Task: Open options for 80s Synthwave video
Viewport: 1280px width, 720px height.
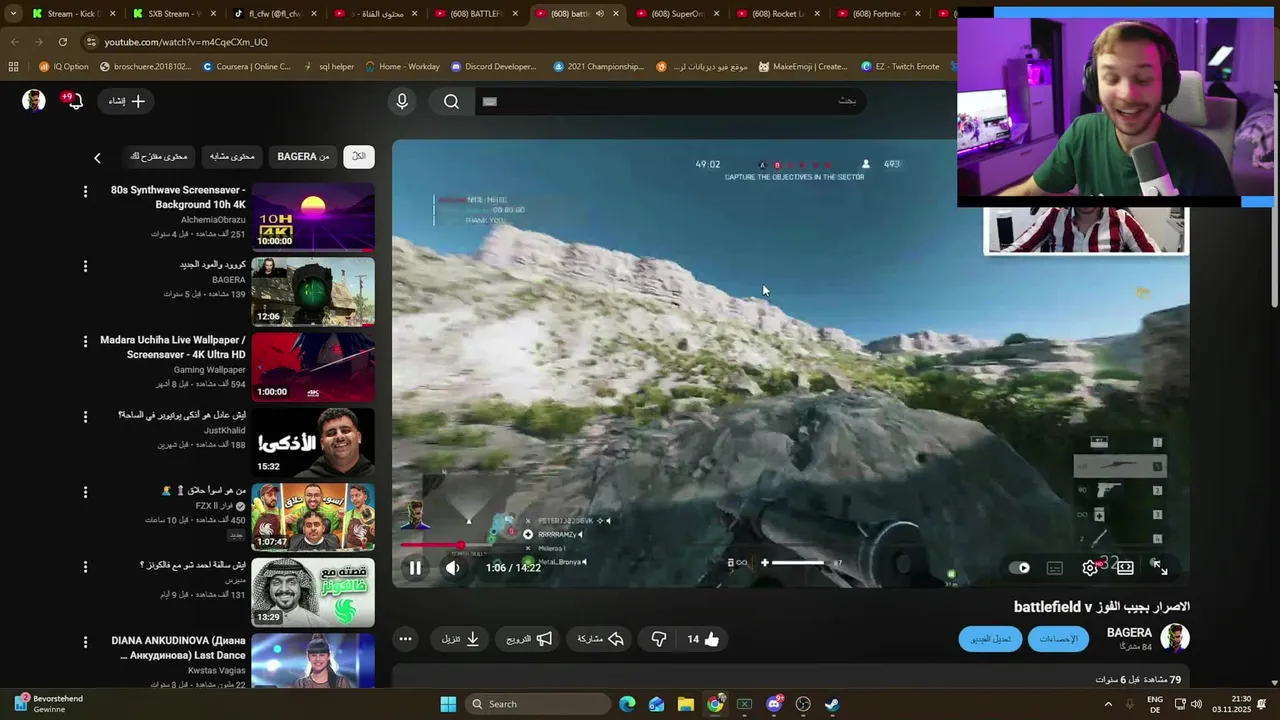Action: (x=85, y=191)
